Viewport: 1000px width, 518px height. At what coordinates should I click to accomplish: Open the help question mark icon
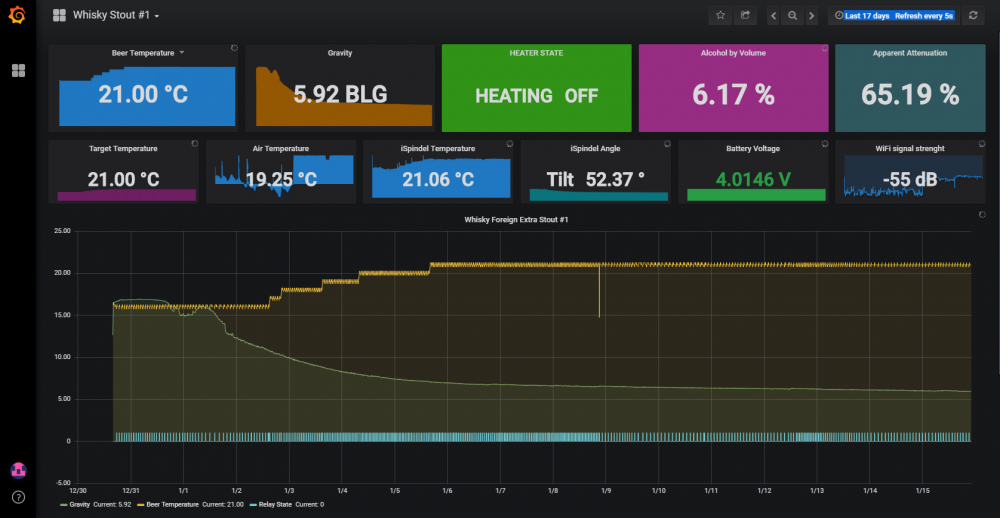click(18, 496)
